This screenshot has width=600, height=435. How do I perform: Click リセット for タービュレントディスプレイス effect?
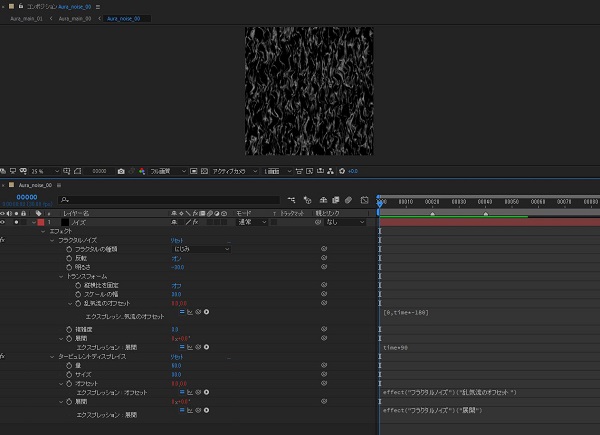click(x=178, y=355)
